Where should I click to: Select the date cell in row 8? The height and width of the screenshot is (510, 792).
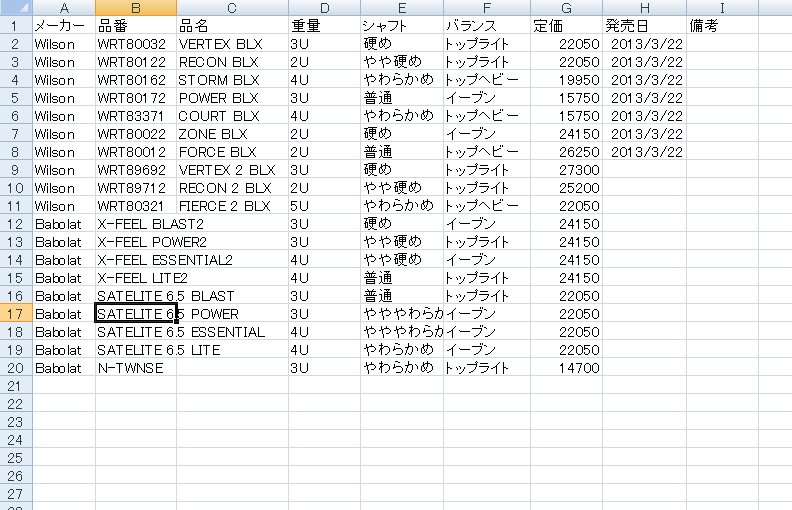coord(645,151)
